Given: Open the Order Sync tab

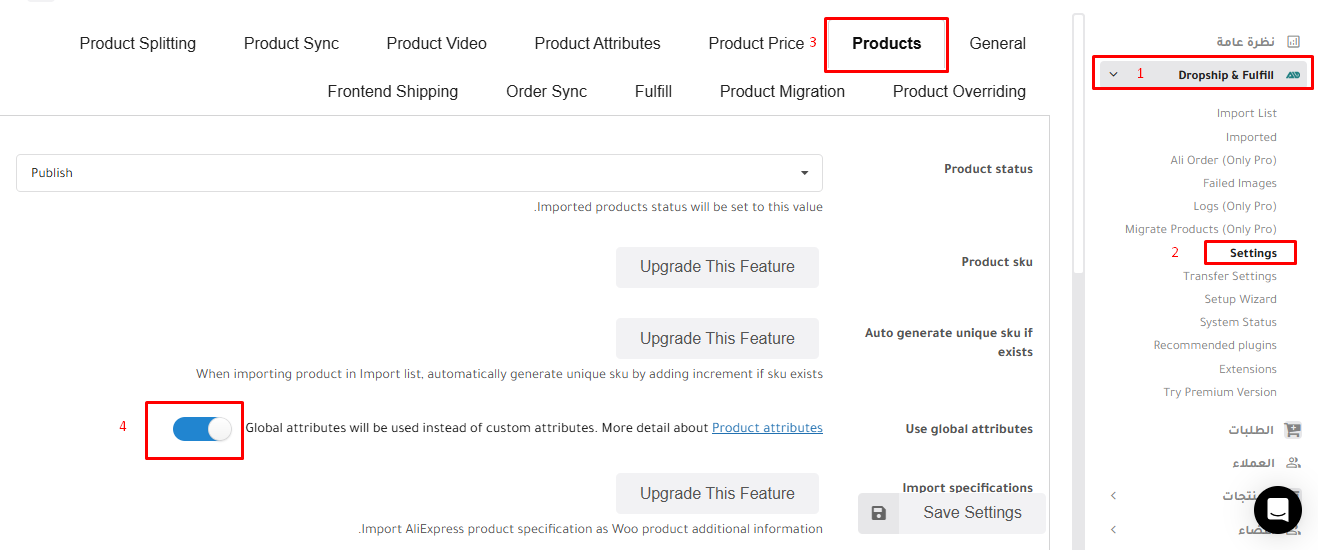Looking at the screenshot, I should click(546, 91).
